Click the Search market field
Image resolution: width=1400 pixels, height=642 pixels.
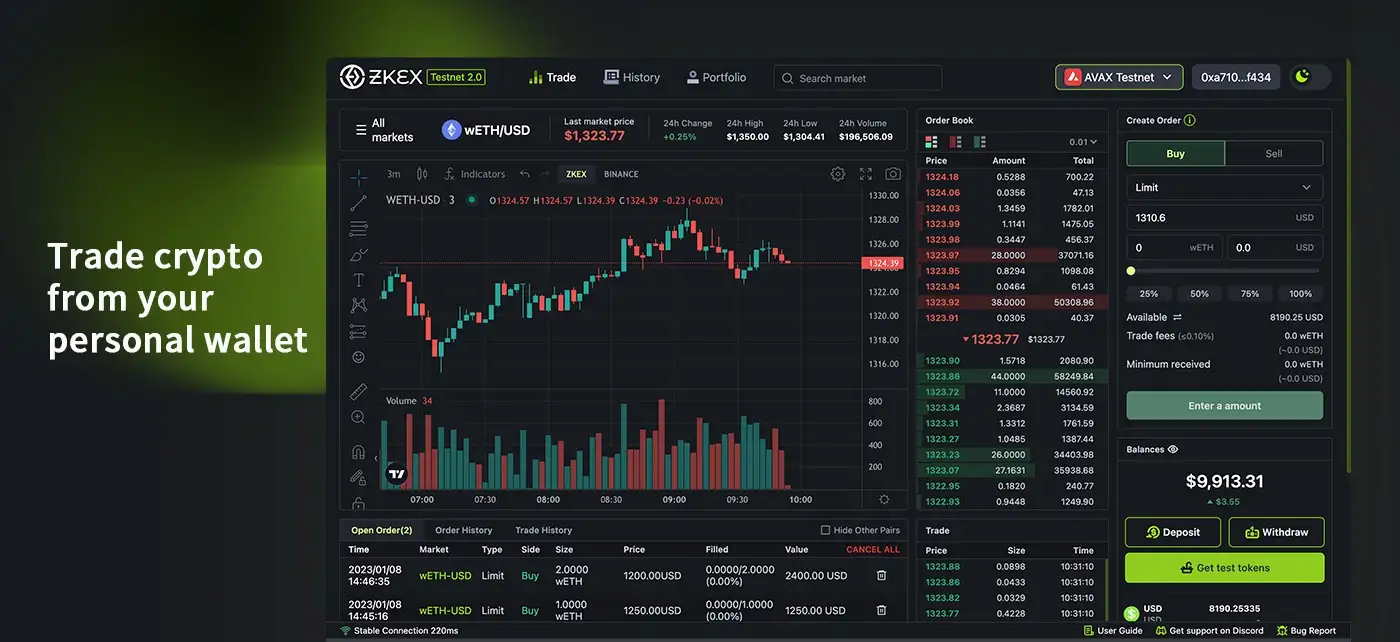(857, 78)
